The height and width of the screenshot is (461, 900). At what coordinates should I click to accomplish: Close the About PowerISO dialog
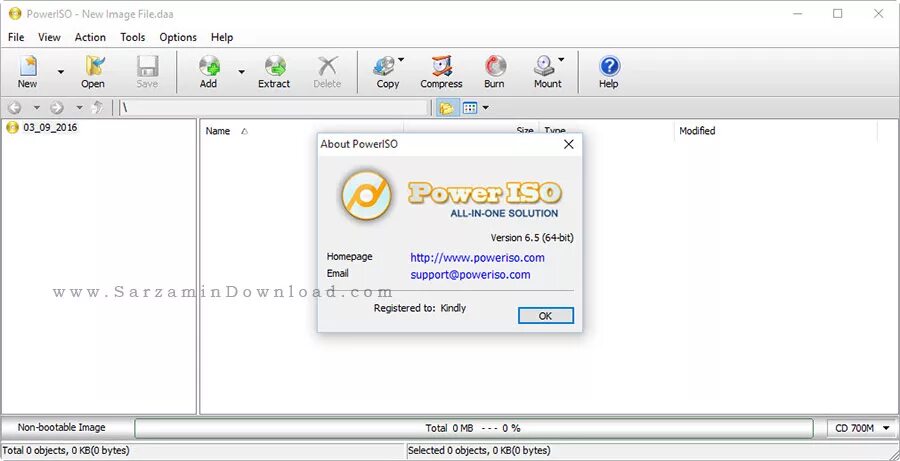[568, 144]
